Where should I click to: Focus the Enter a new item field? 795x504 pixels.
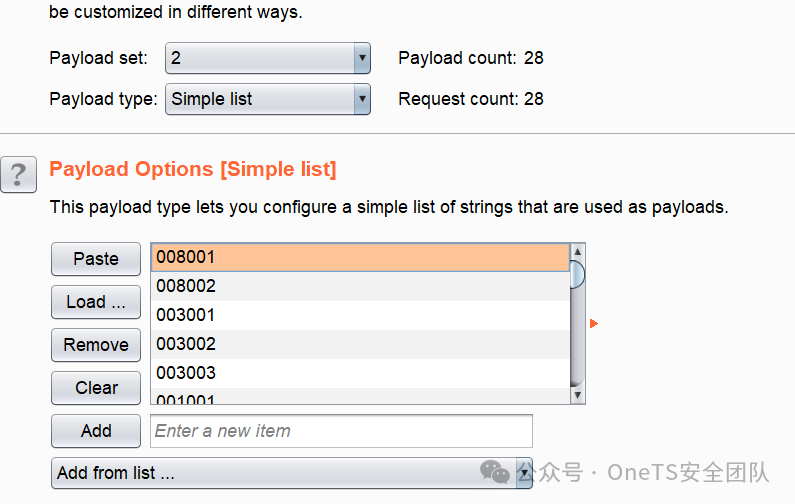click(341, 431)
